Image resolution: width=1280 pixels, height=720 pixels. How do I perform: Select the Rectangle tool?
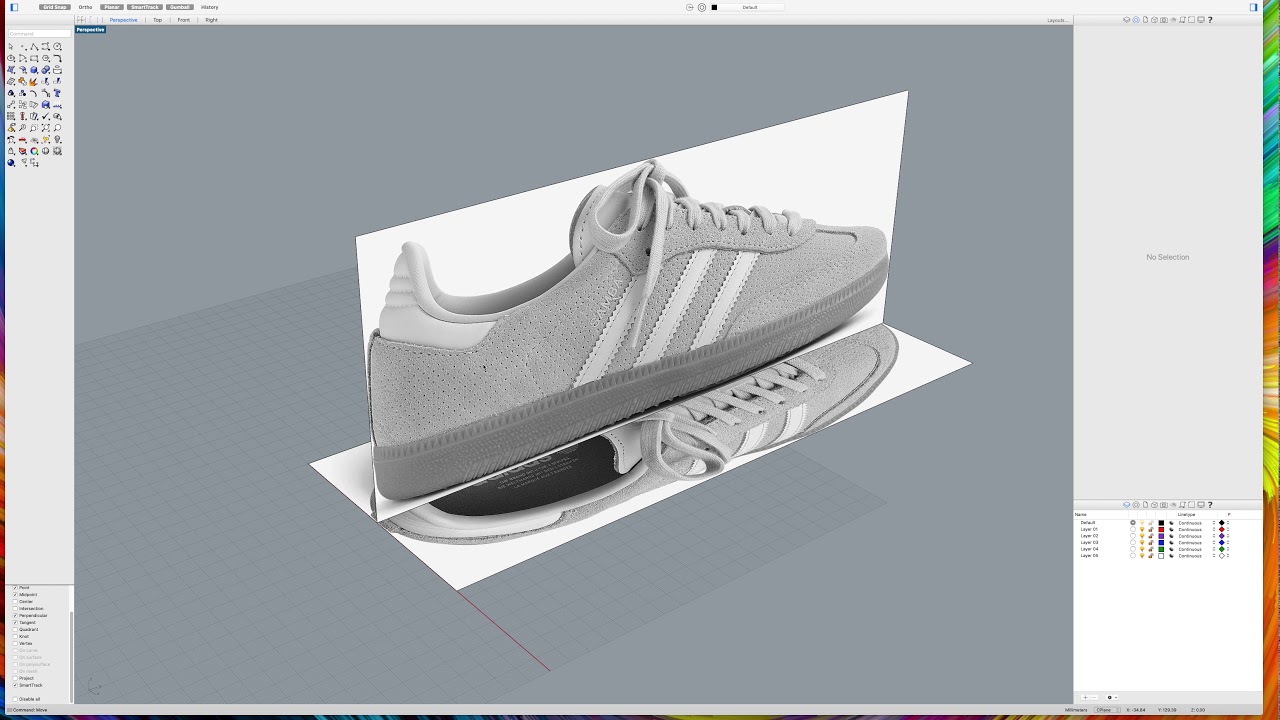[x=34, y=58]
